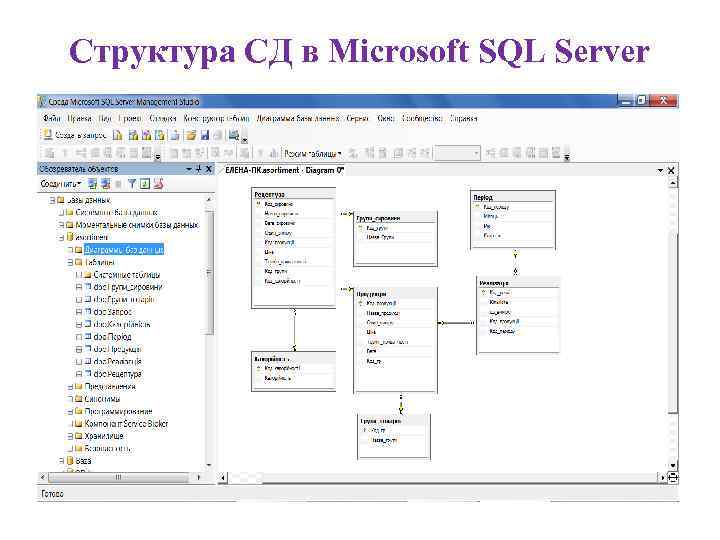The image size is (720, 540).
Task: Click the Рецептура table header in diagram
Action: point(294,194)
